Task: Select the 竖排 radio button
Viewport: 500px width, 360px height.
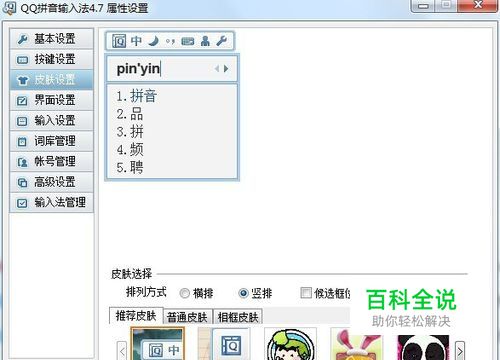Action: pyautogui.click(x=244, y=293)
